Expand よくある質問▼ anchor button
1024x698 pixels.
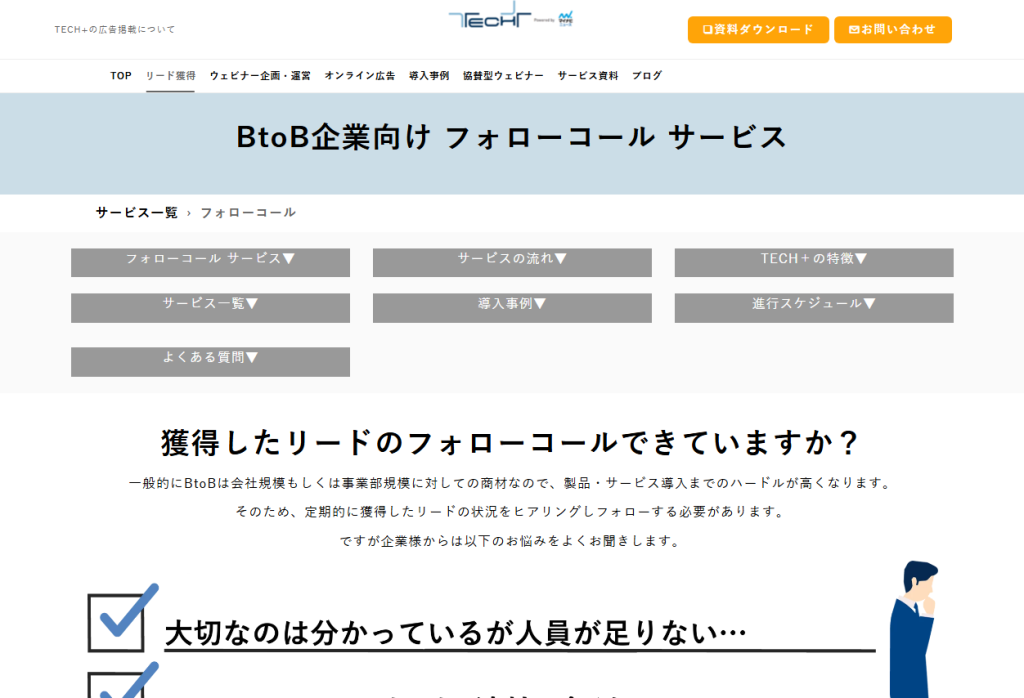tap(210, 361)
